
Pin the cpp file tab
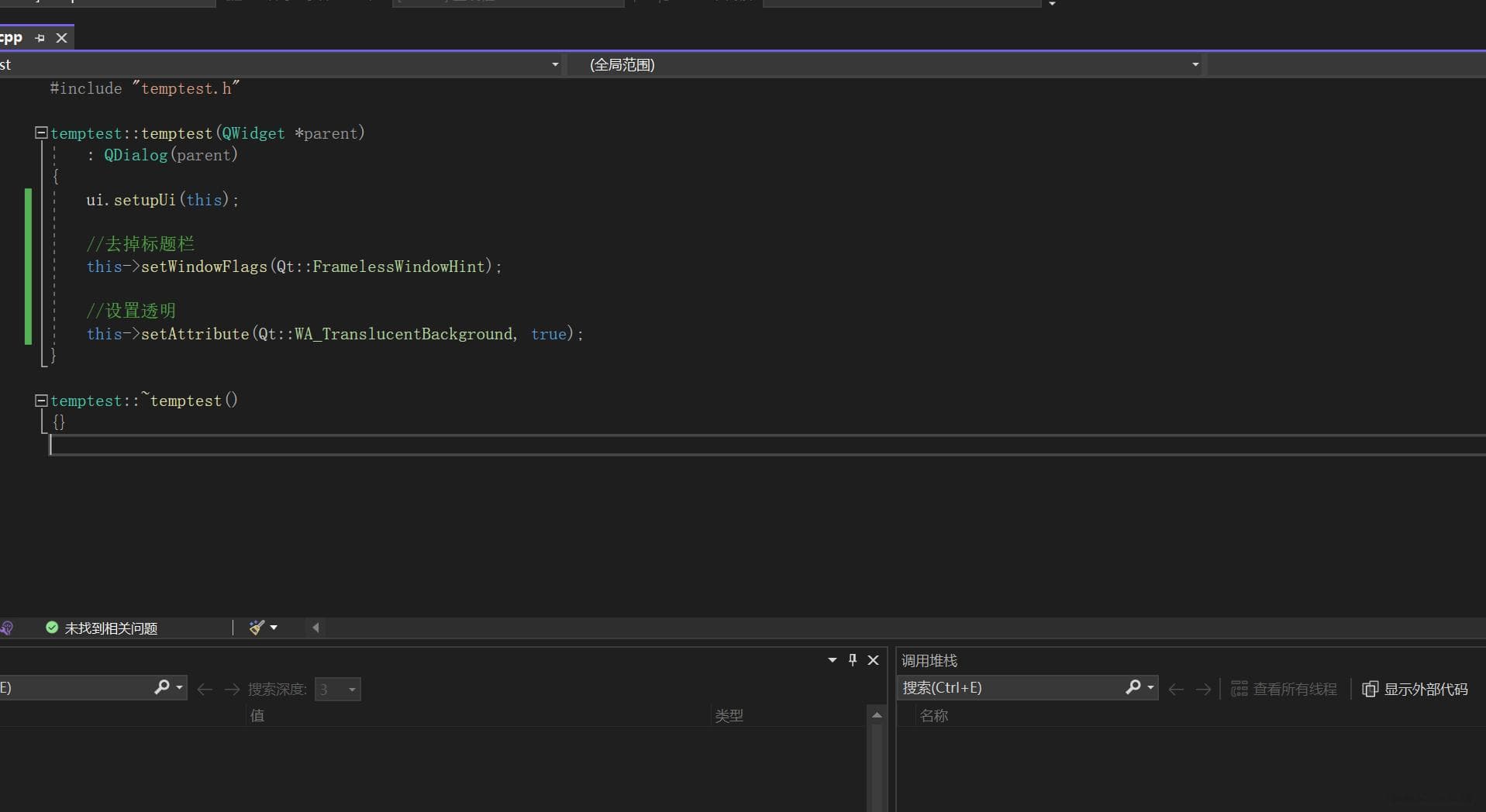40,38
